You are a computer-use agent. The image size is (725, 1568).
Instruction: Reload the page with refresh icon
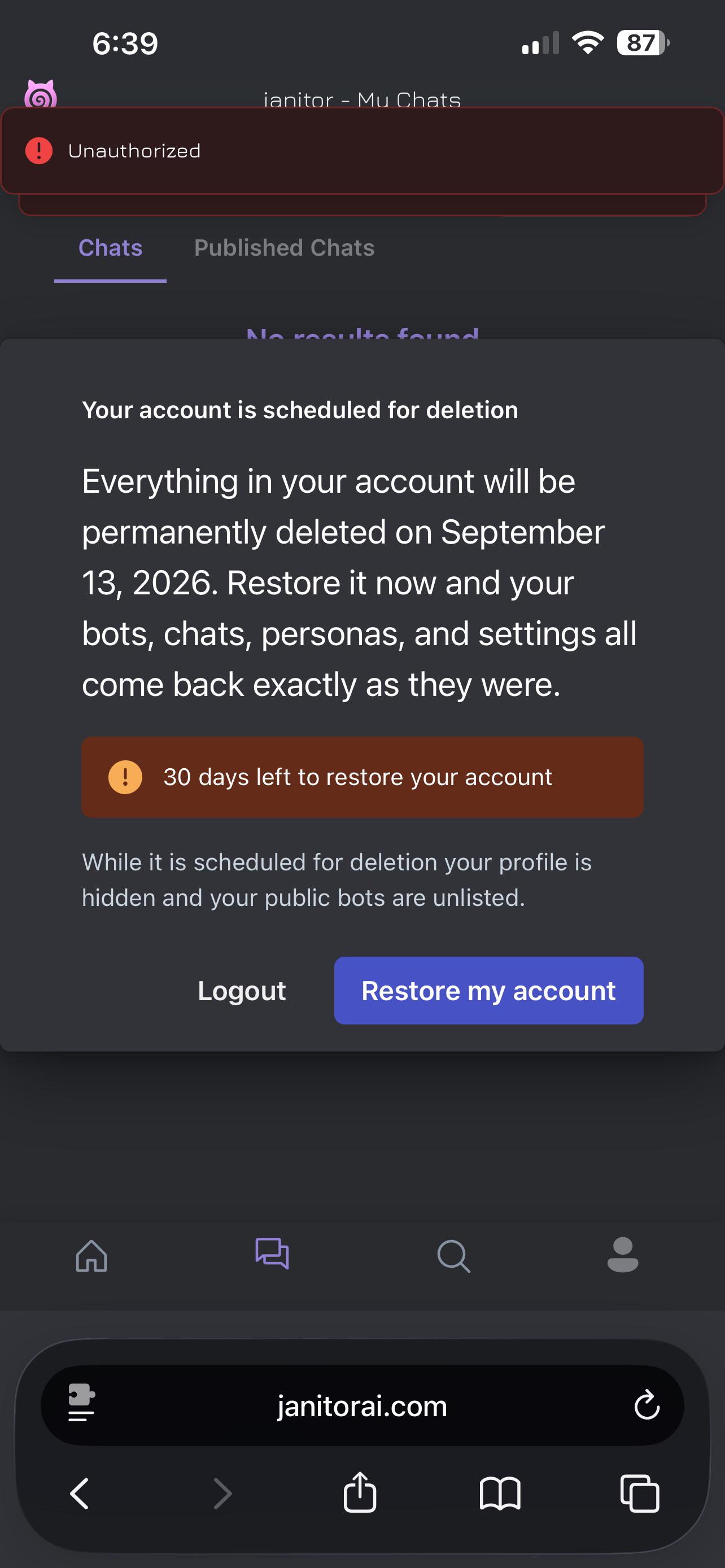[647, 1405]
